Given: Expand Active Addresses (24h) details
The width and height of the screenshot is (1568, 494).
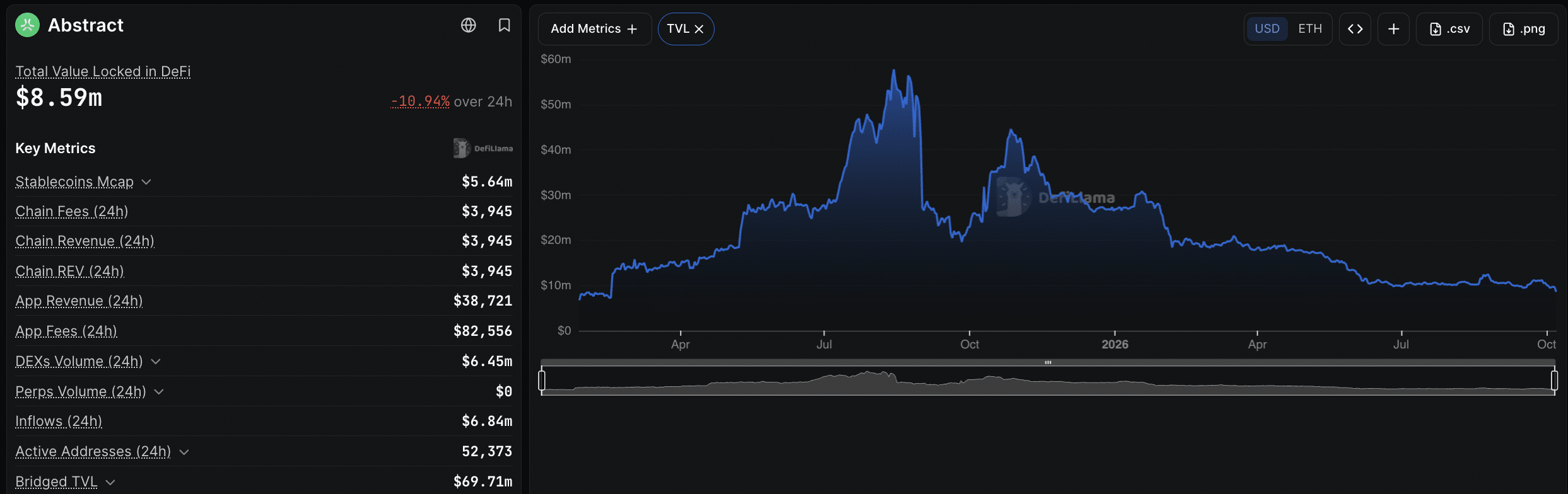Looking at the screenshot, I should tap(184, 452).
